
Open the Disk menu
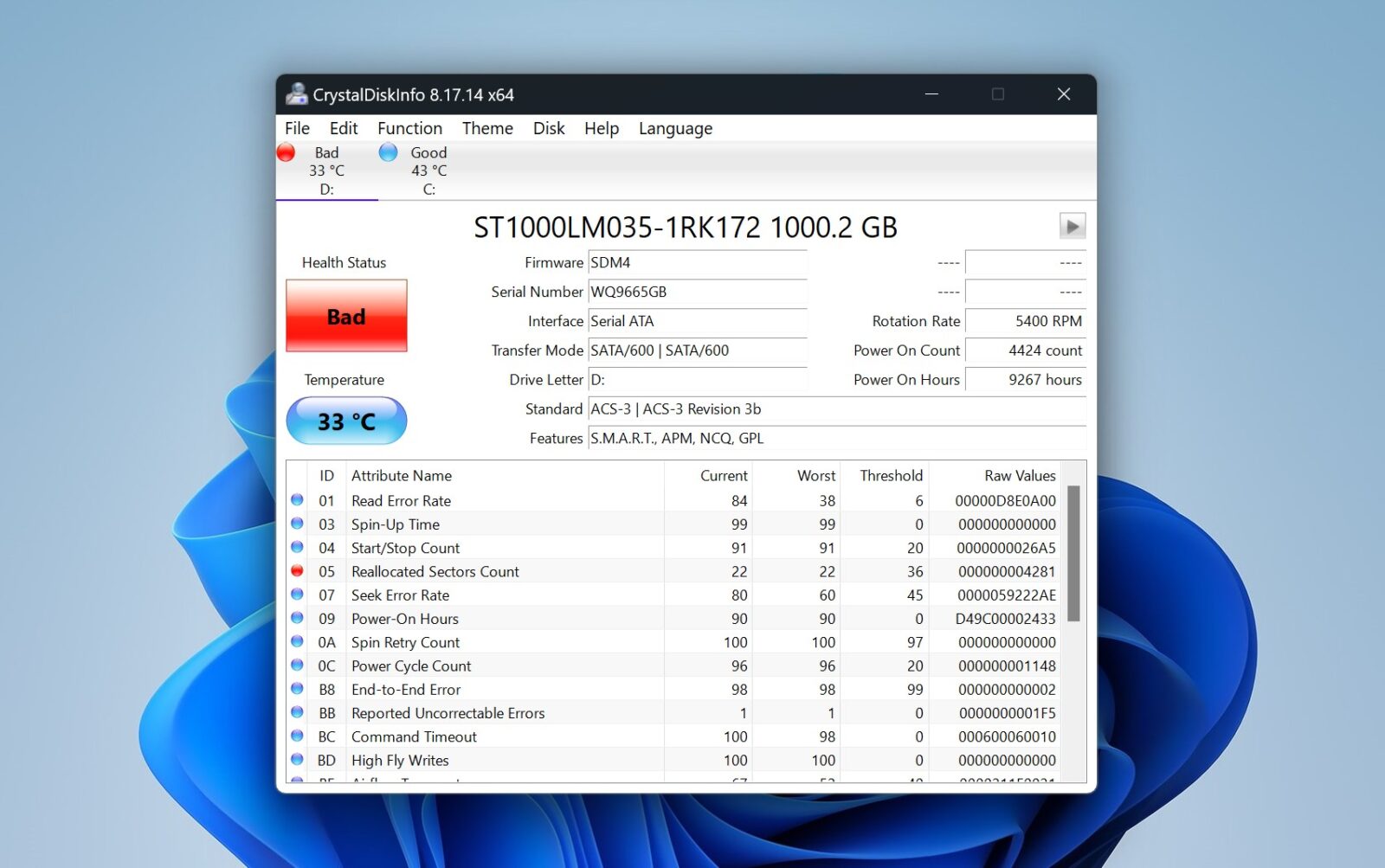549,128
